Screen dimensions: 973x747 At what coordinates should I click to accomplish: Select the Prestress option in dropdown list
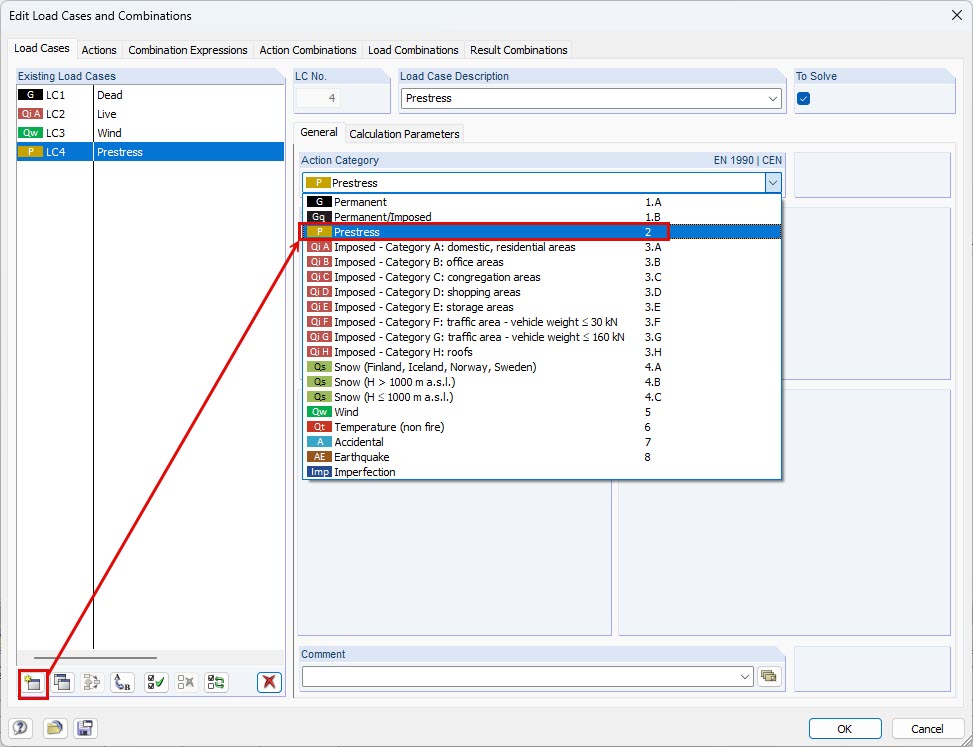pyautogui.click(x=542, y=232)
